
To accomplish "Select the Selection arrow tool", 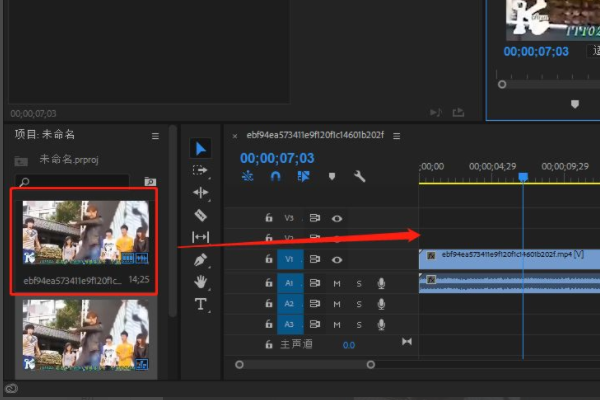I will pos(200,149).
